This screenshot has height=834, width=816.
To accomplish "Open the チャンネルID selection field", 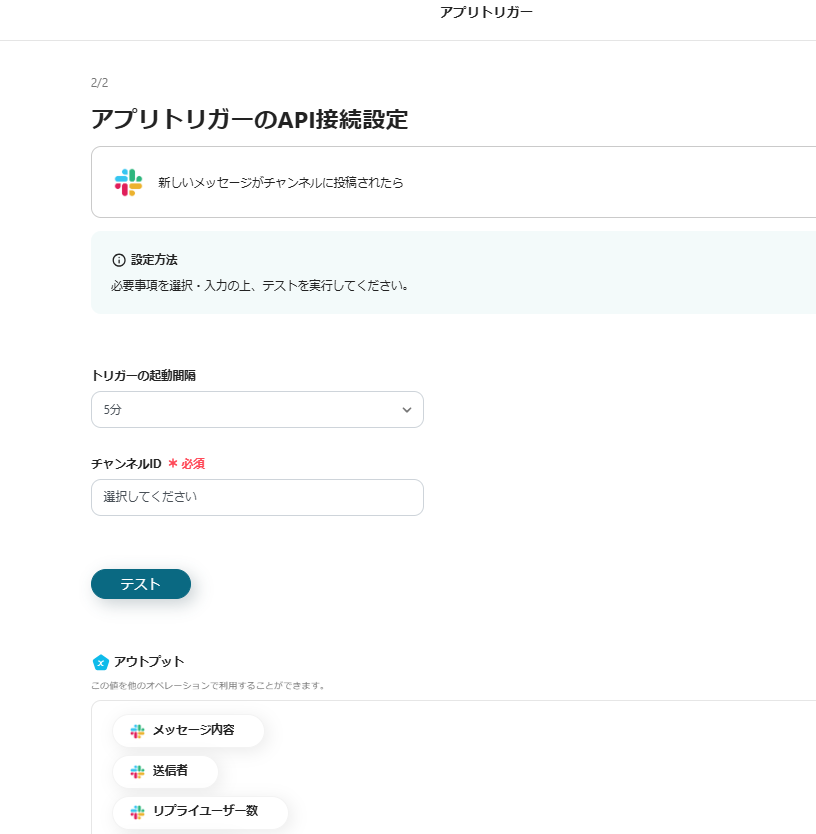I will coord(257,497).
